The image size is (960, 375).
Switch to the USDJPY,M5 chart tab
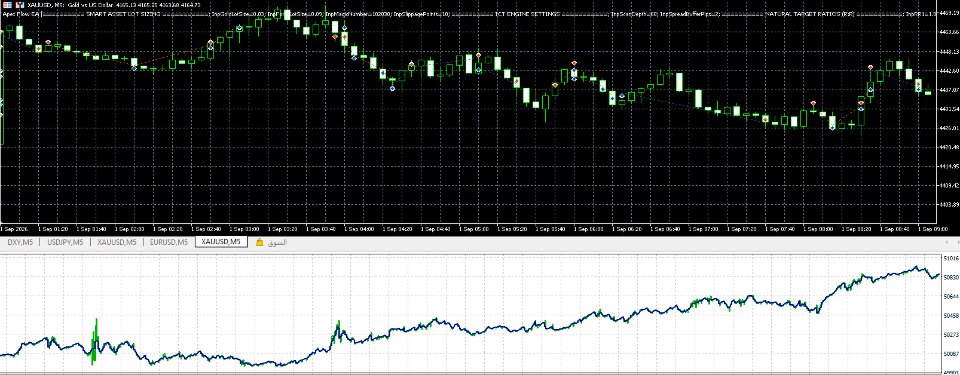tap(65, 242)
